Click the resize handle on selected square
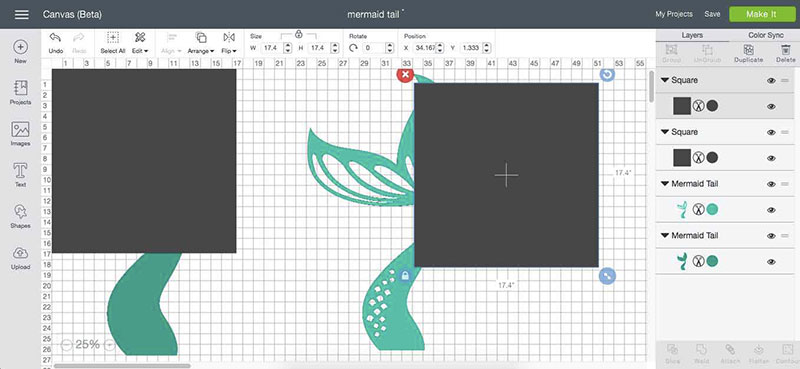The height and width of the screenshot is (369, 800). (x=607, y=276)
